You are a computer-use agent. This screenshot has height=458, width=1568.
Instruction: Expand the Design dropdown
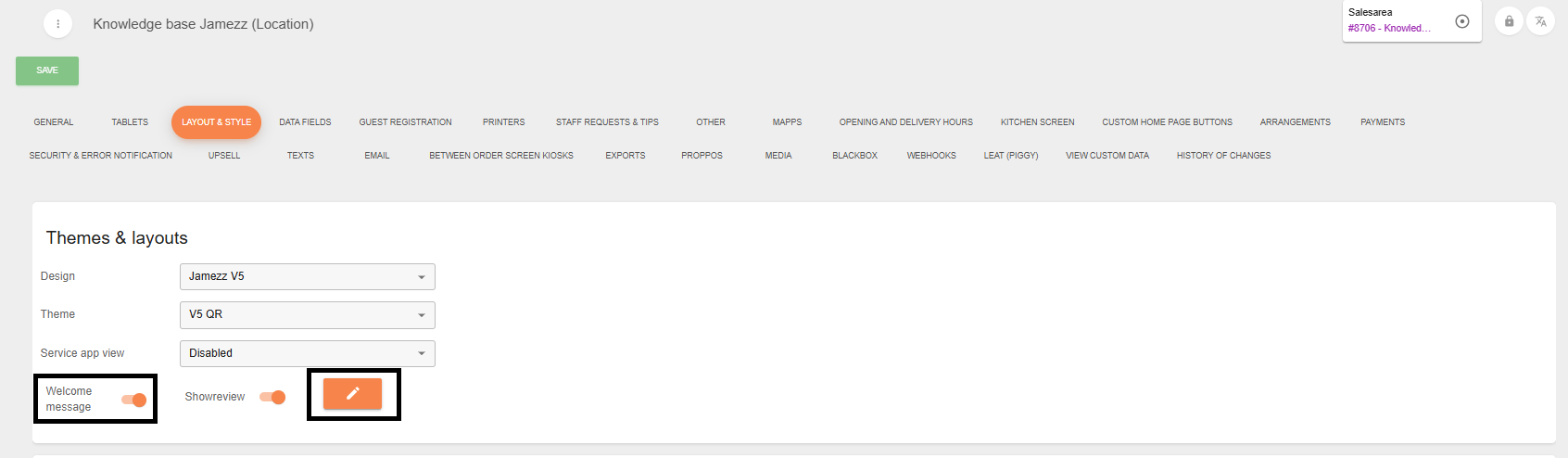click(307, 276)
